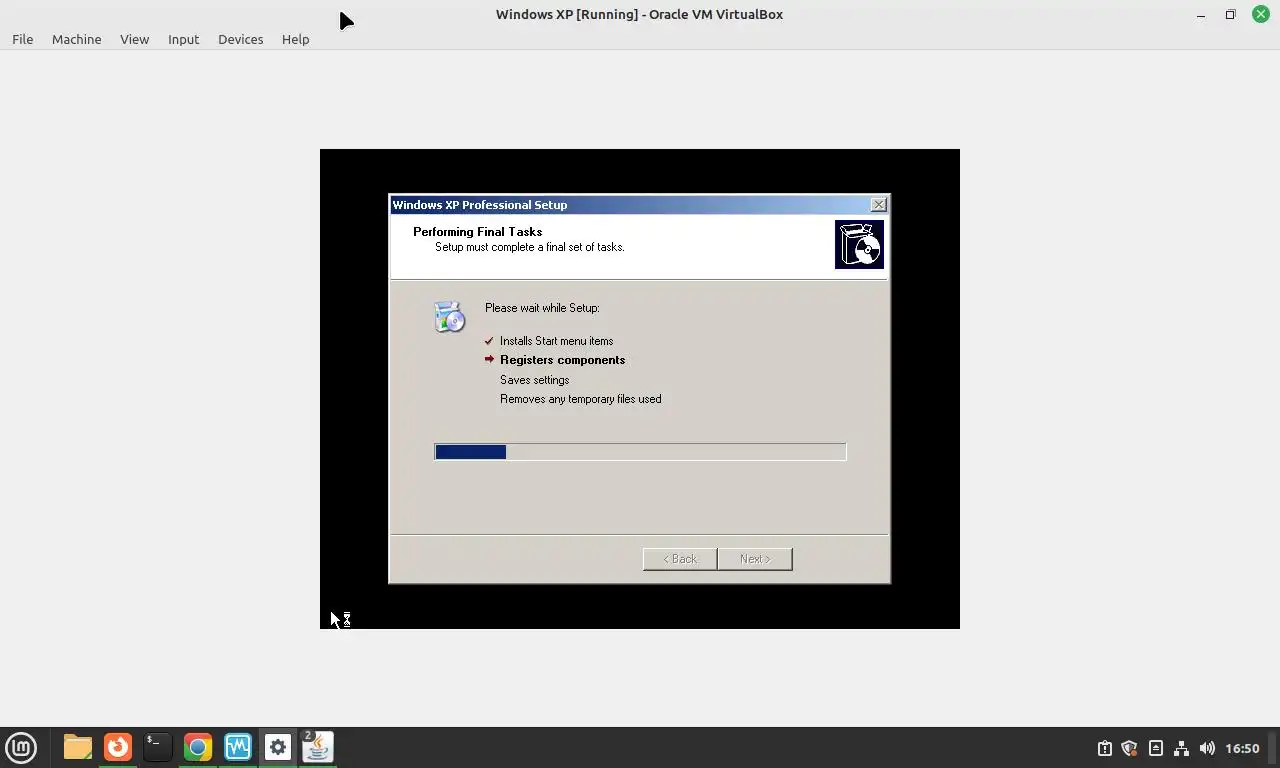
Task: Click the disabled Next button in Setup
Action: coord(755,559)
